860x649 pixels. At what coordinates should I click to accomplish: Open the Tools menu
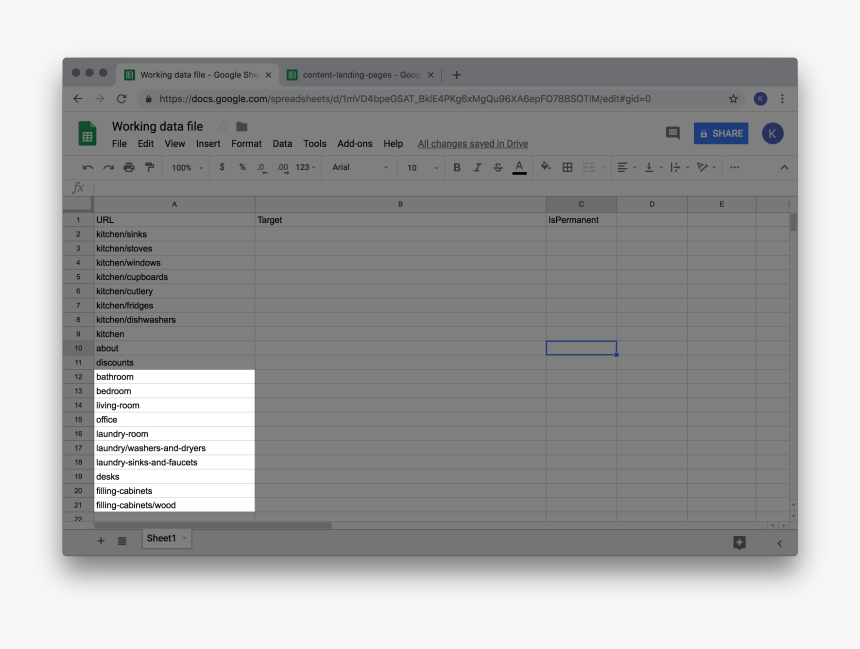tap(315, 144)
